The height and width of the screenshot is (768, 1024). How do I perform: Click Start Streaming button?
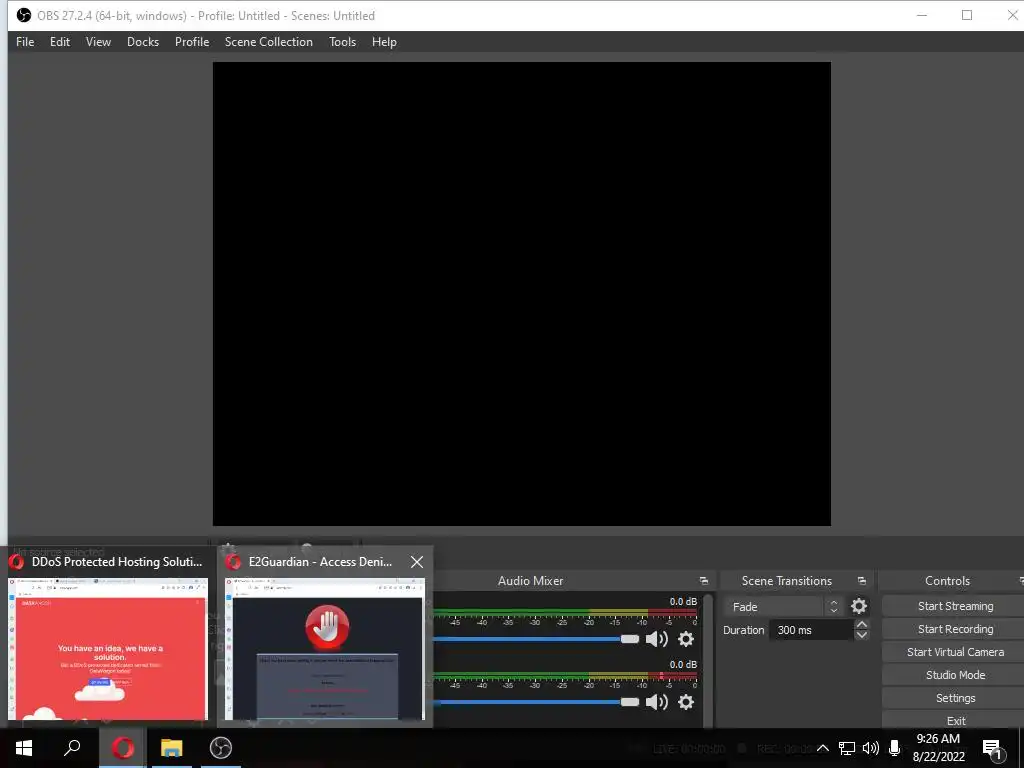click(x=955, y=606)
